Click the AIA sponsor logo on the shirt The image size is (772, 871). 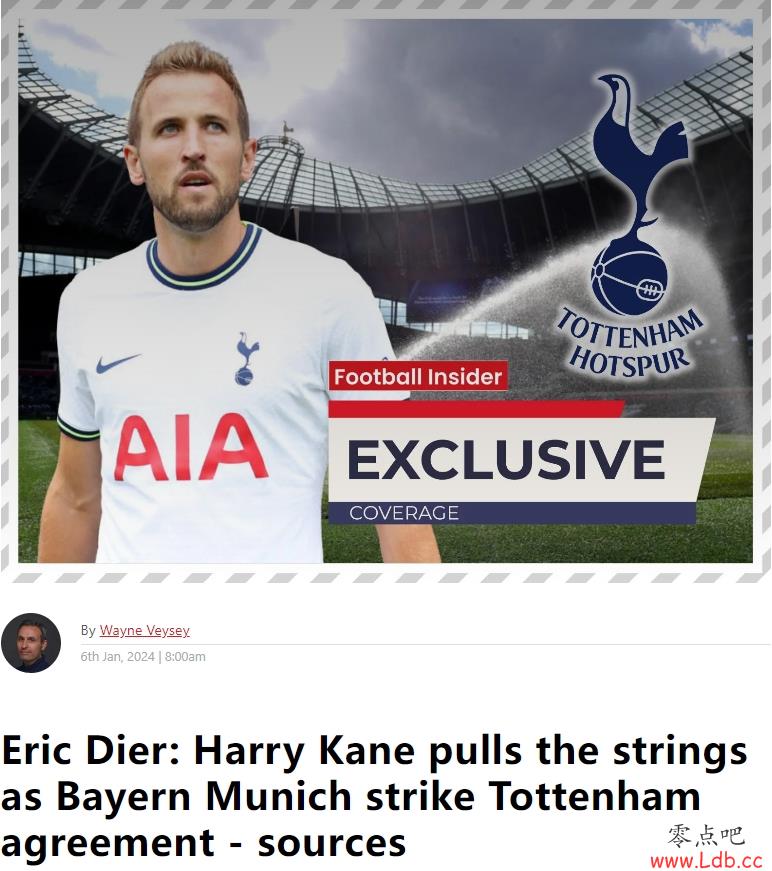(x=191, y=447)
